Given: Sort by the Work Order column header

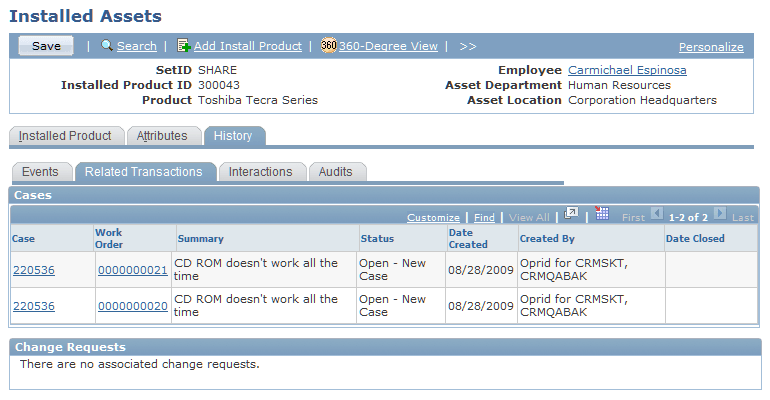Looking at the screenshot, I should click(x=109, y=239).
